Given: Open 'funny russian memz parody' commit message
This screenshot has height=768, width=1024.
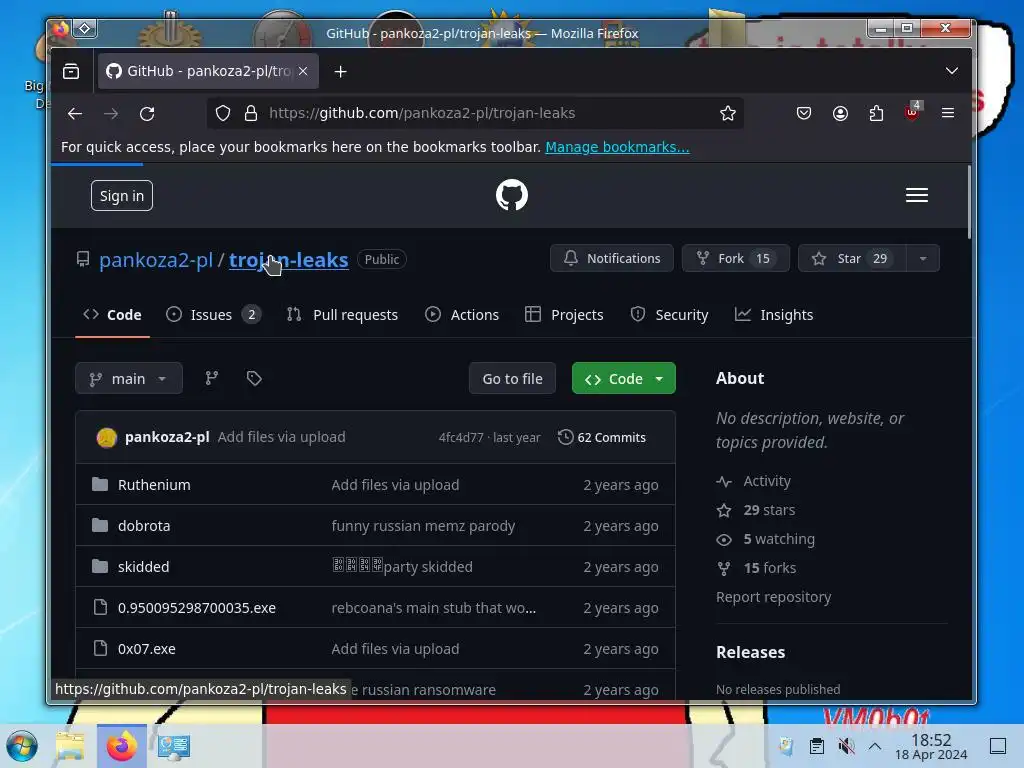Looking at the screenshot, I should (x=423, y=526).
